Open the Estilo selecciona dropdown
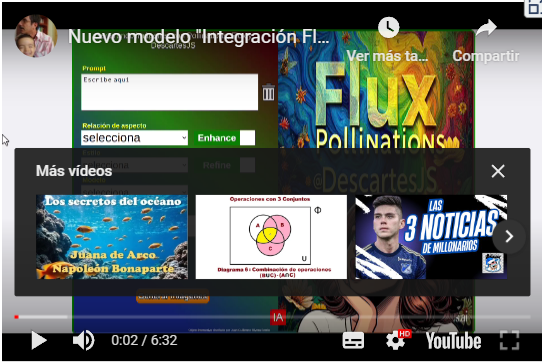The width and height of the screenshot is (542, 362). (134, 165)
